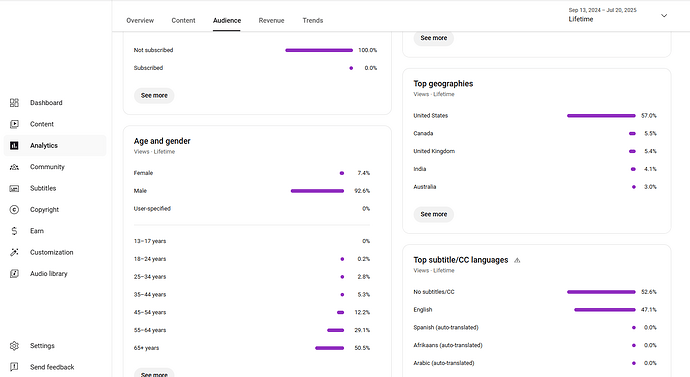This screenshot has width=690, height=377.
Task: Switch to the Revenue tab
Action: pyautogui.click(x=272, y=20)
